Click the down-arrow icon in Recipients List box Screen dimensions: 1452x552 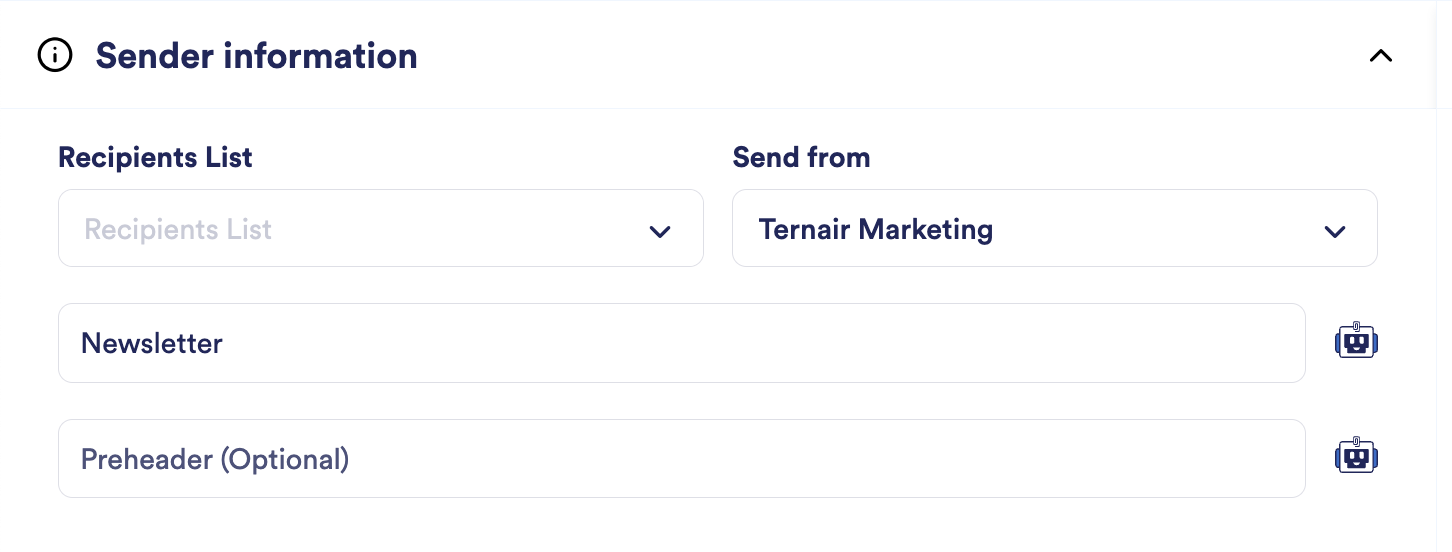click(659, 231)
